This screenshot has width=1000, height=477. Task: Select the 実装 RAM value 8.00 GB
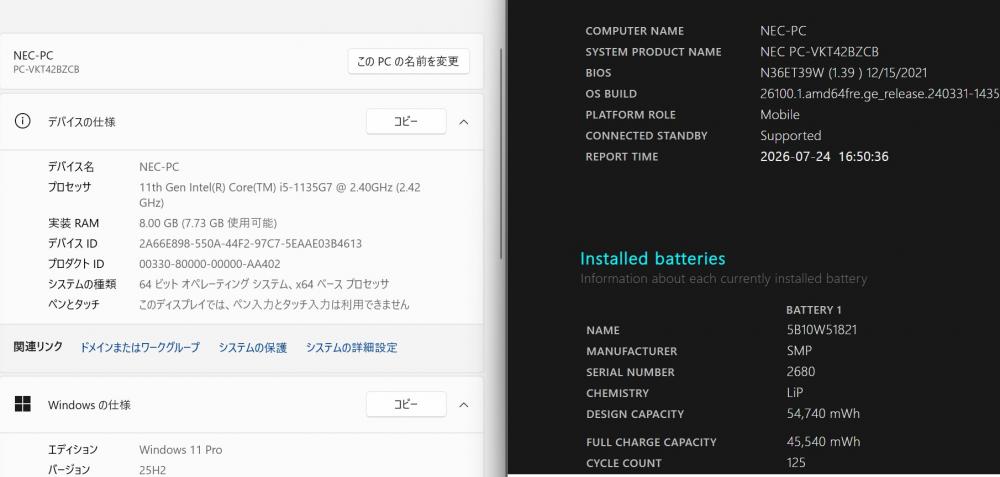click(208, 223)
